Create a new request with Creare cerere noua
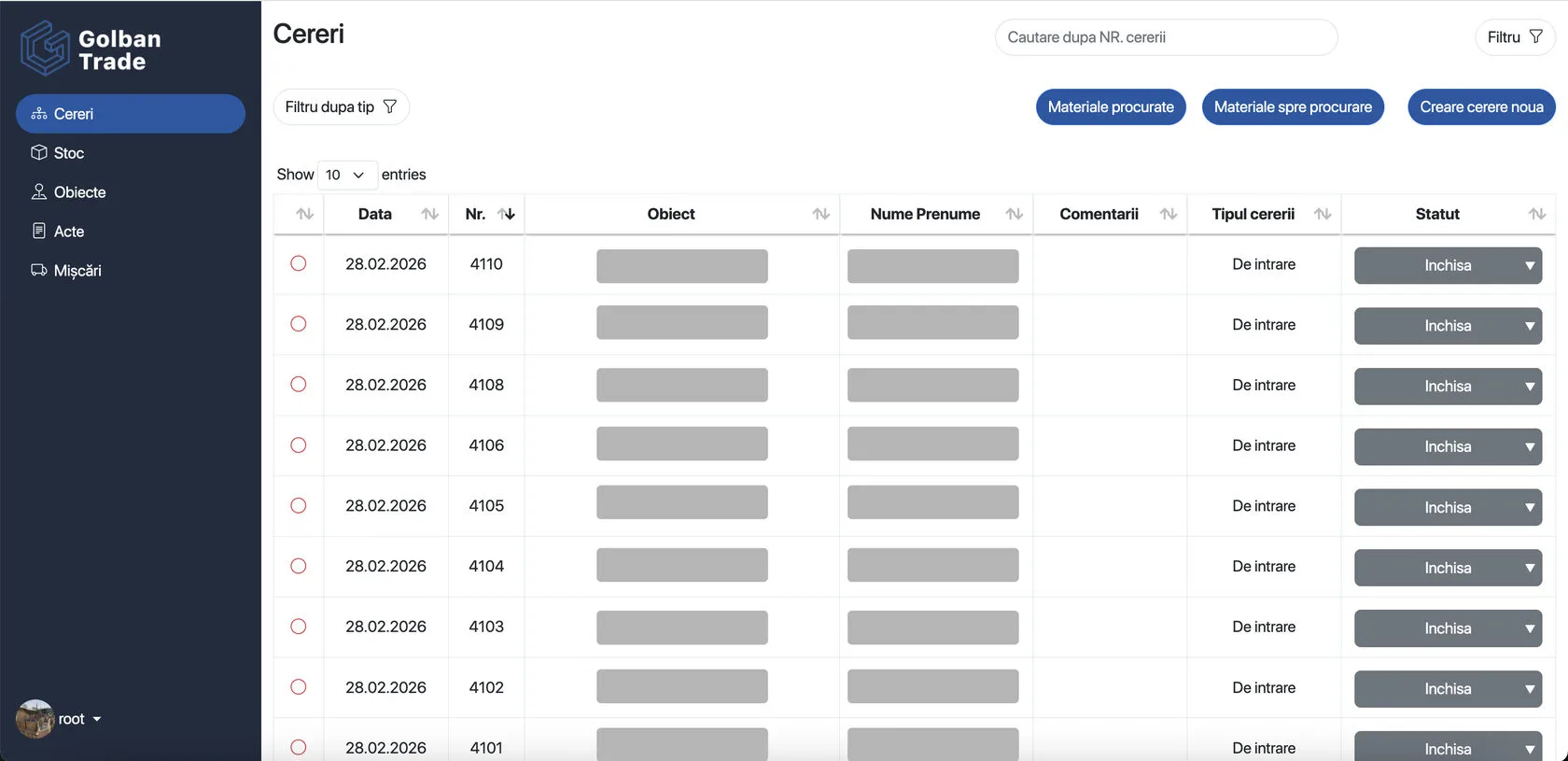This screenshot has width=1568, height=761. [1481, 107]
